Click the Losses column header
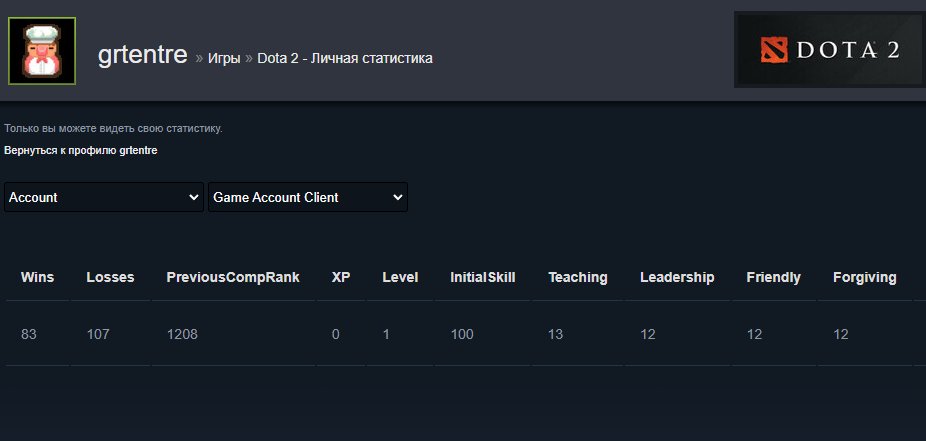 coord(110,277)
